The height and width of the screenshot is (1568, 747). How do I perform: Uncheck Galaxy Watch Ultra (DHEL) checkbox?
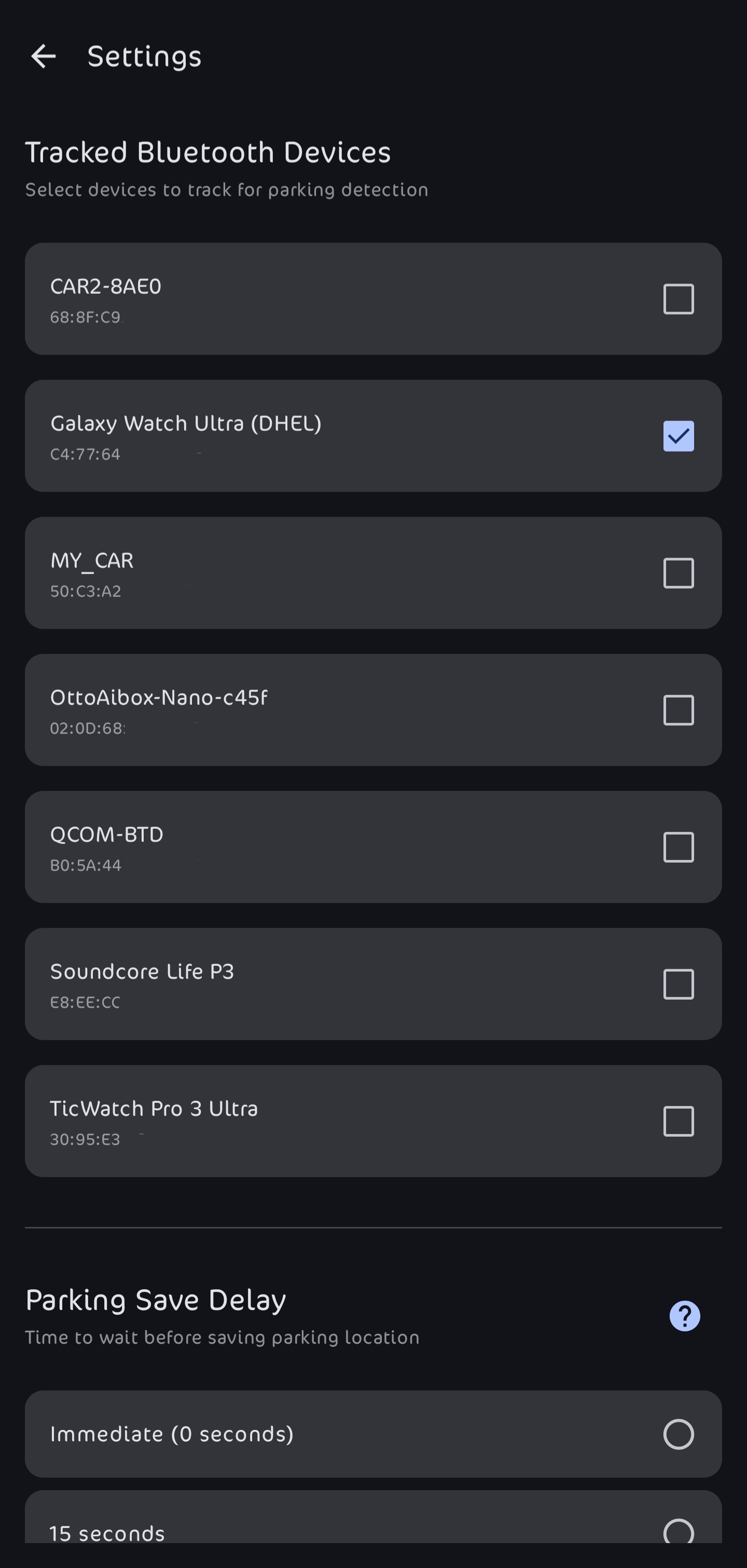pyautogui.click(x=678, y=436)
